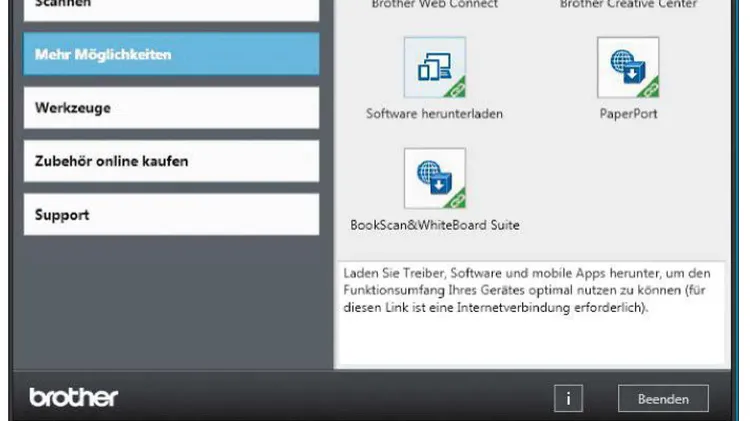This screenshot has height=421, width=750.
Task: Click the Software herunterladen label text
Action: click(x=434, y=114)
